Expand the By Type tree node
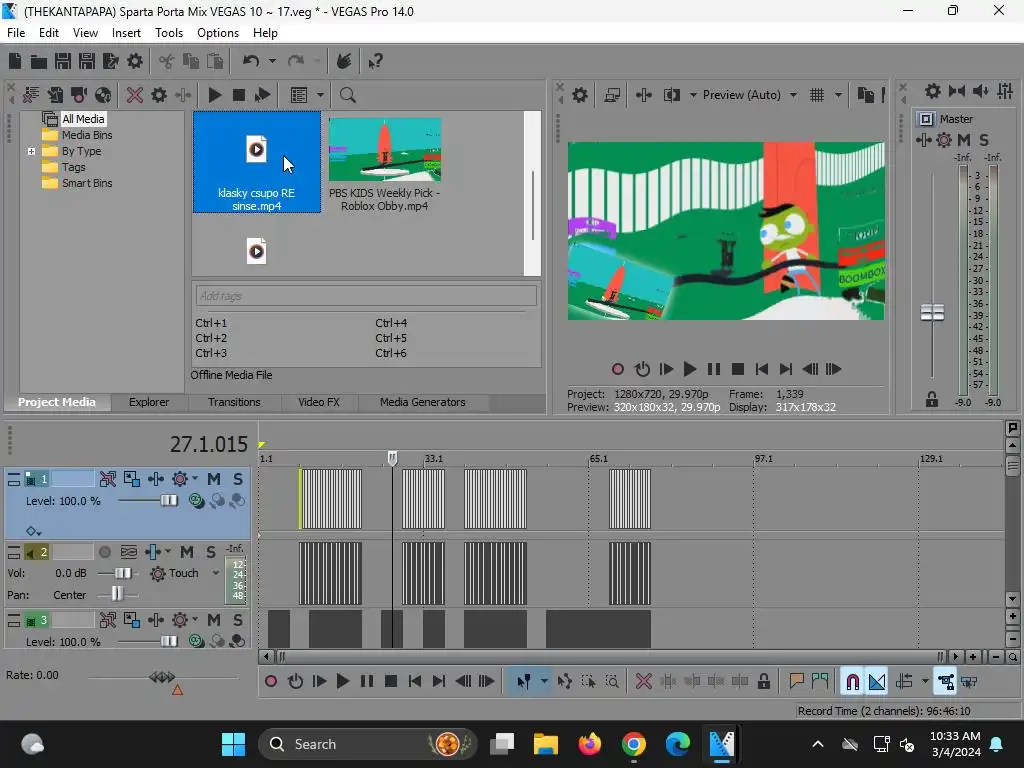1024x768 pixels. [x=31, y=152]
